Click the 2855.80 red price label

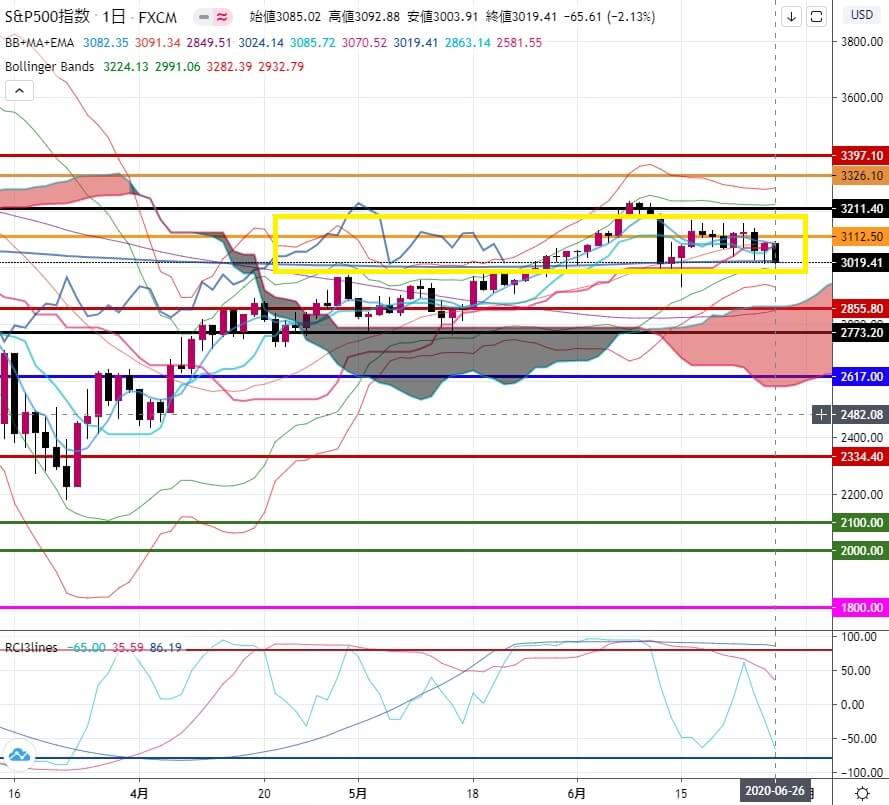861,308
